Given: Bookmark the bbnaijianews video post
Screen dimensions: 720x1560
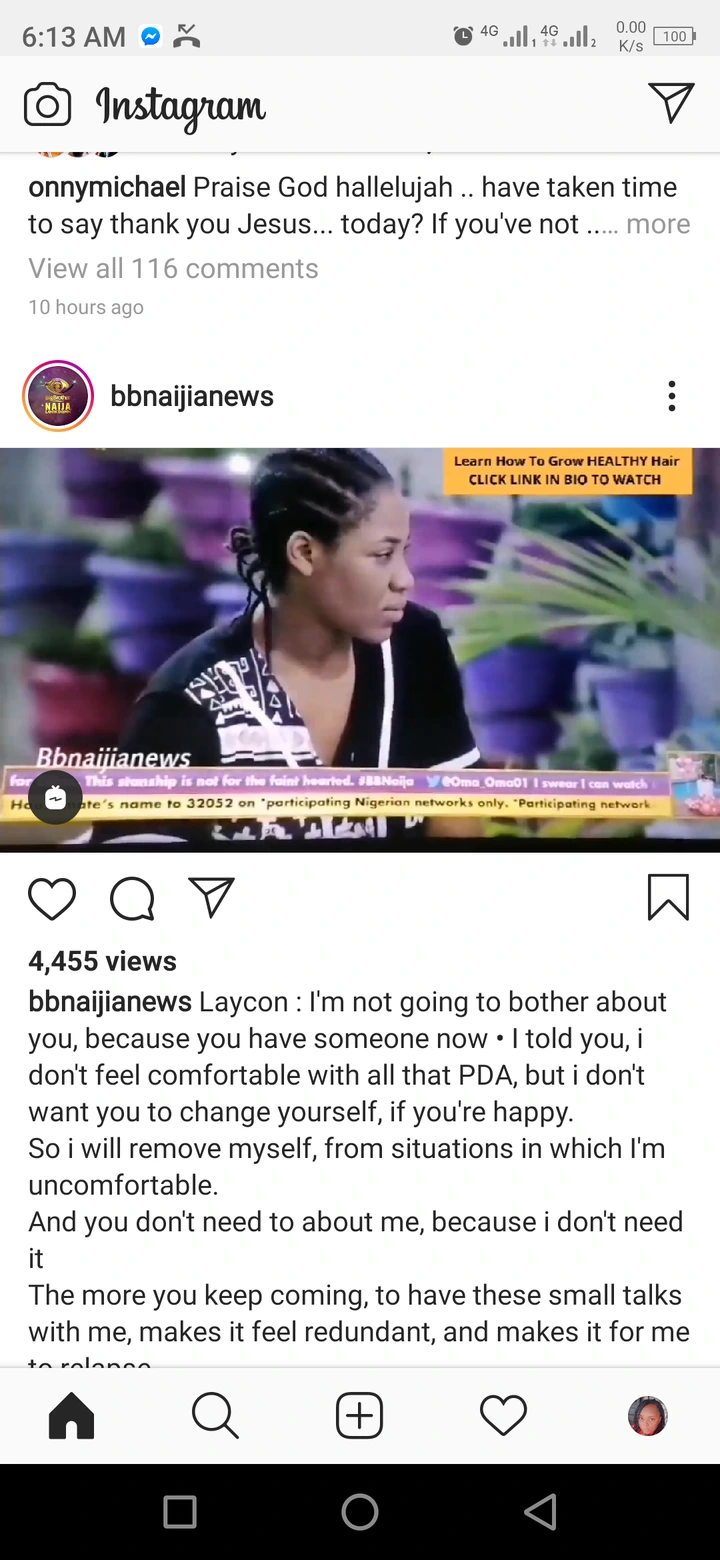Looking at the screenshot, I should click(668, 897).
